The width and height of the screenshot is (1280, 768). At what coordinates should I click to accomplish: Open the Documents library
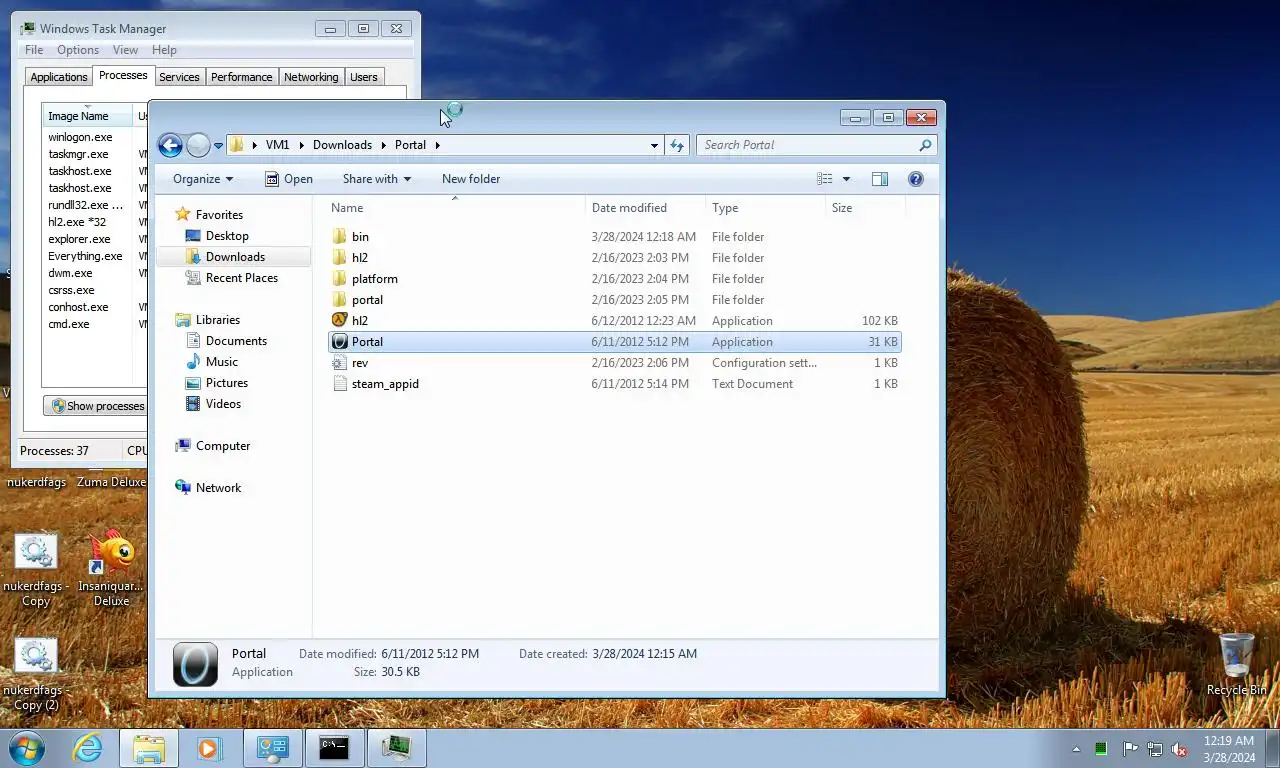[236, 341]
